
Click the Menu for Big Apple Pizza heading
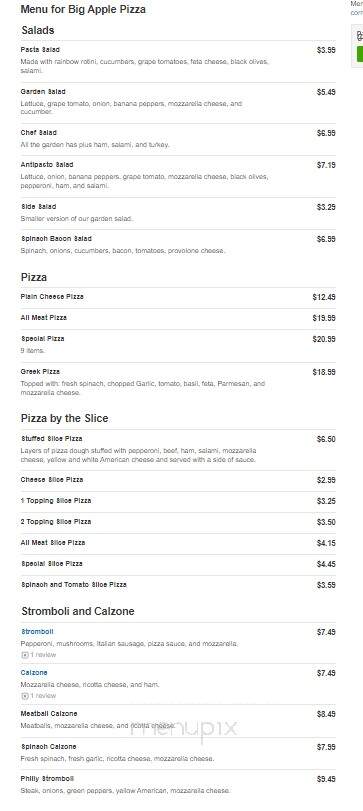(83, 9)
